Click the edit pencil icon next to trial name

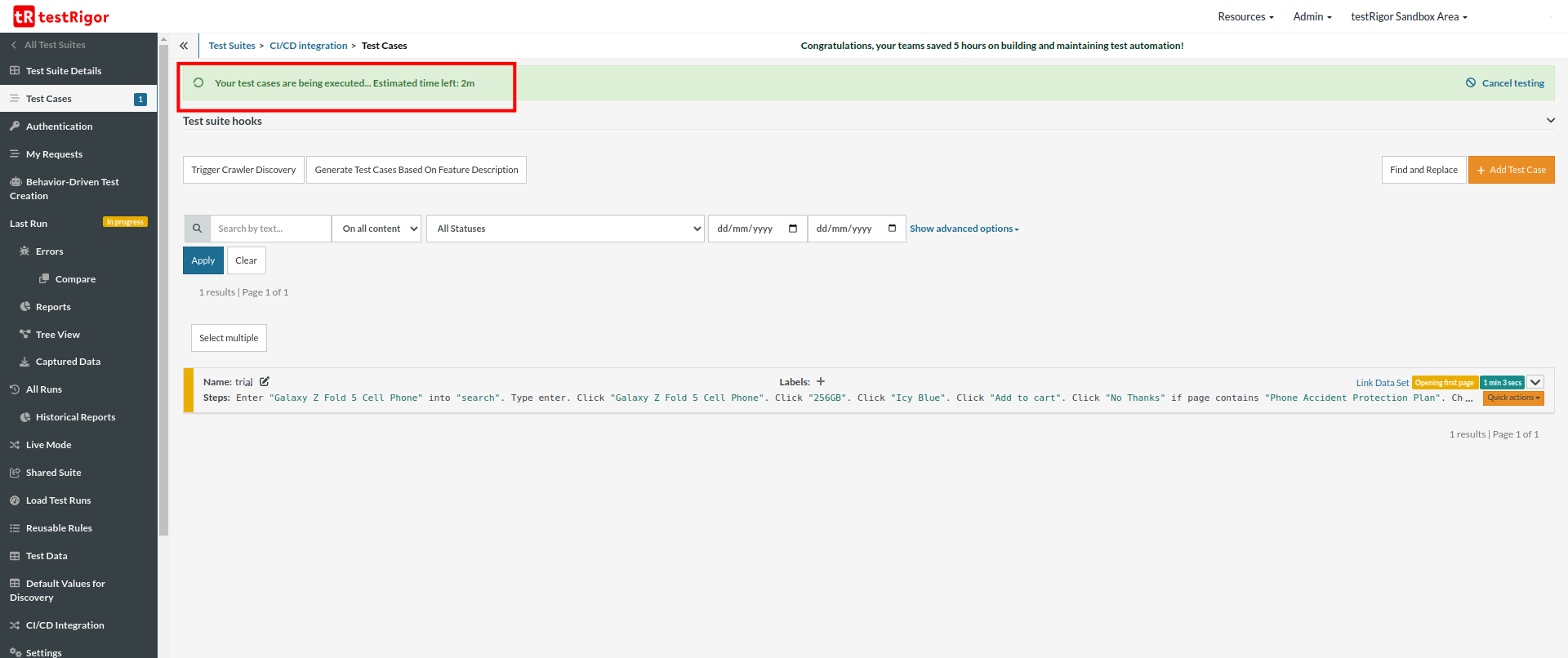click(x=265, y=381)
